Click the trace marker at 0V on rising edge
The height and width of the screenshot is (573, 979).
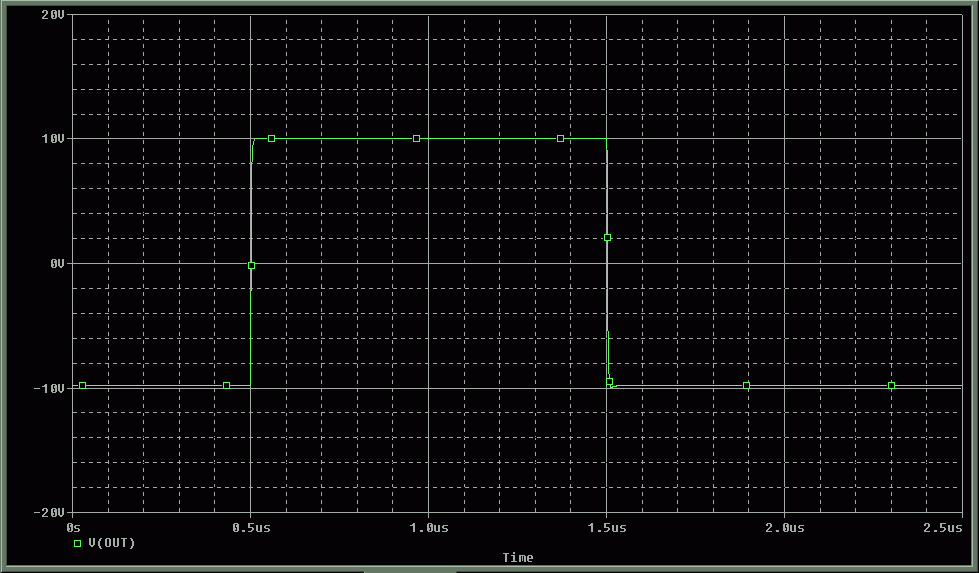click(251, 265)
